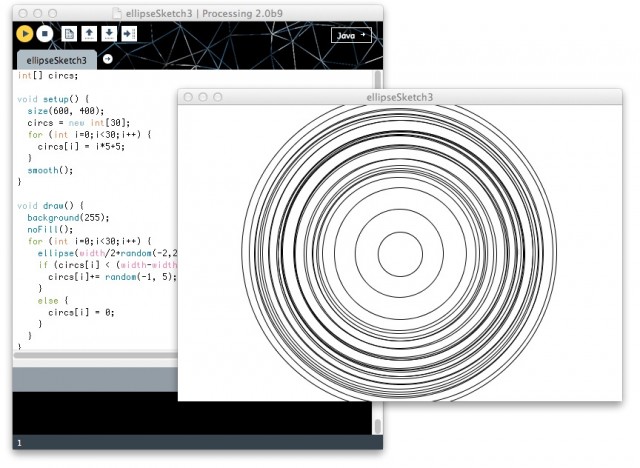Viewport: 640px width, 468px height.
Task: Export the application
Action: point(129,34)
